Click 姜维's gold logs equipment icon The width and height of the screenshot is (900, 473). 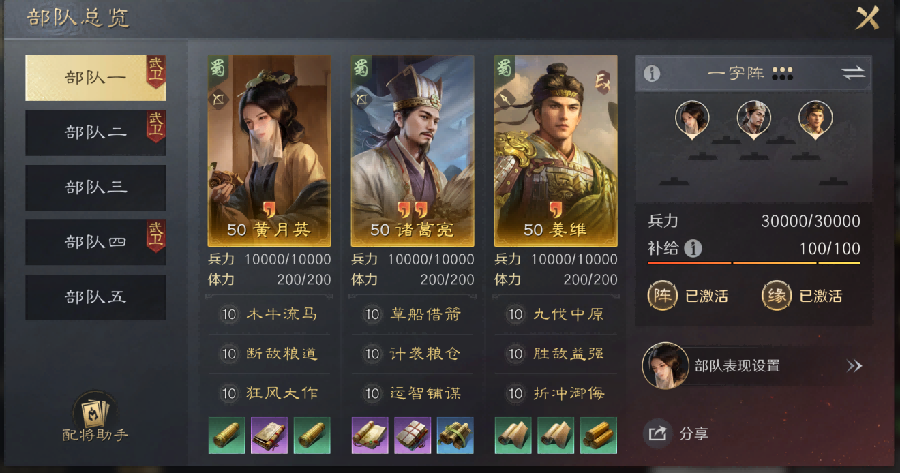pos(599,435)
